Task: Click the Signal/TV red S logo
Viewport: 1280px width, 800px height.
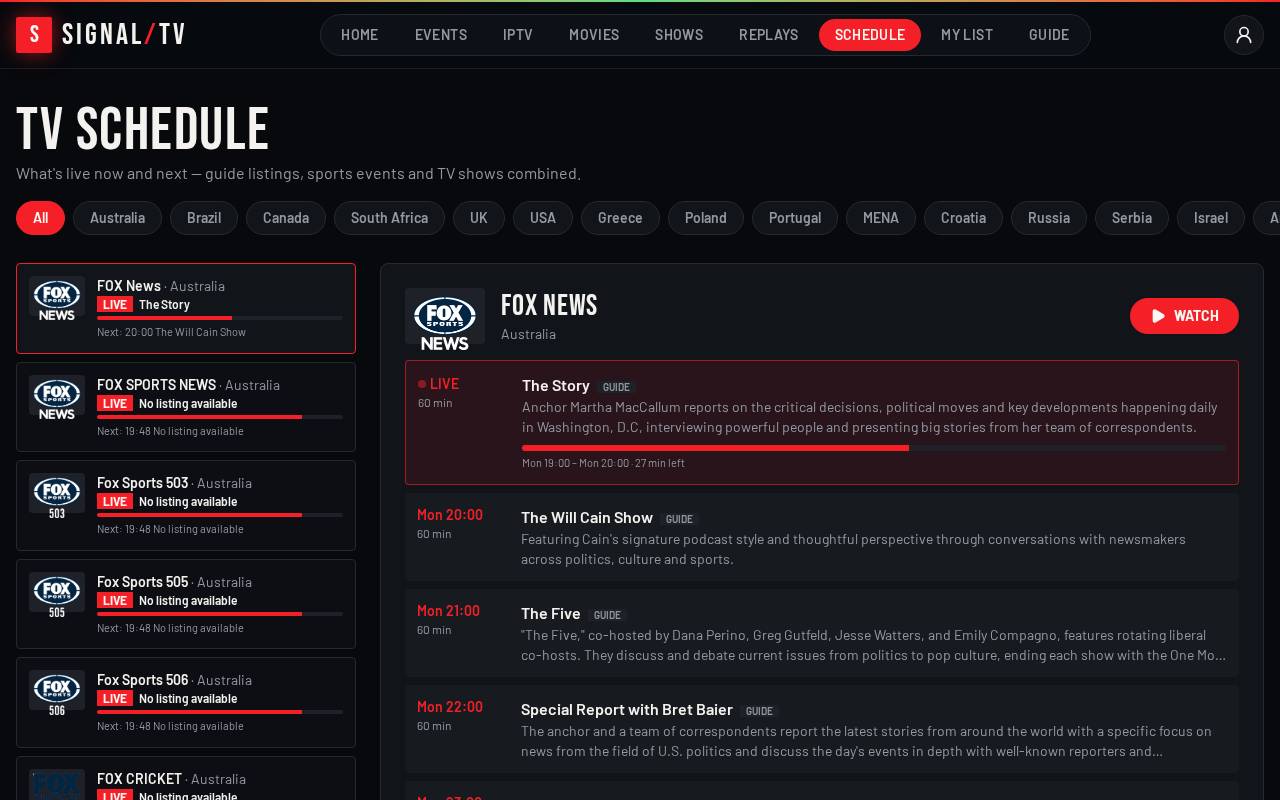Action: coord(34,35)
